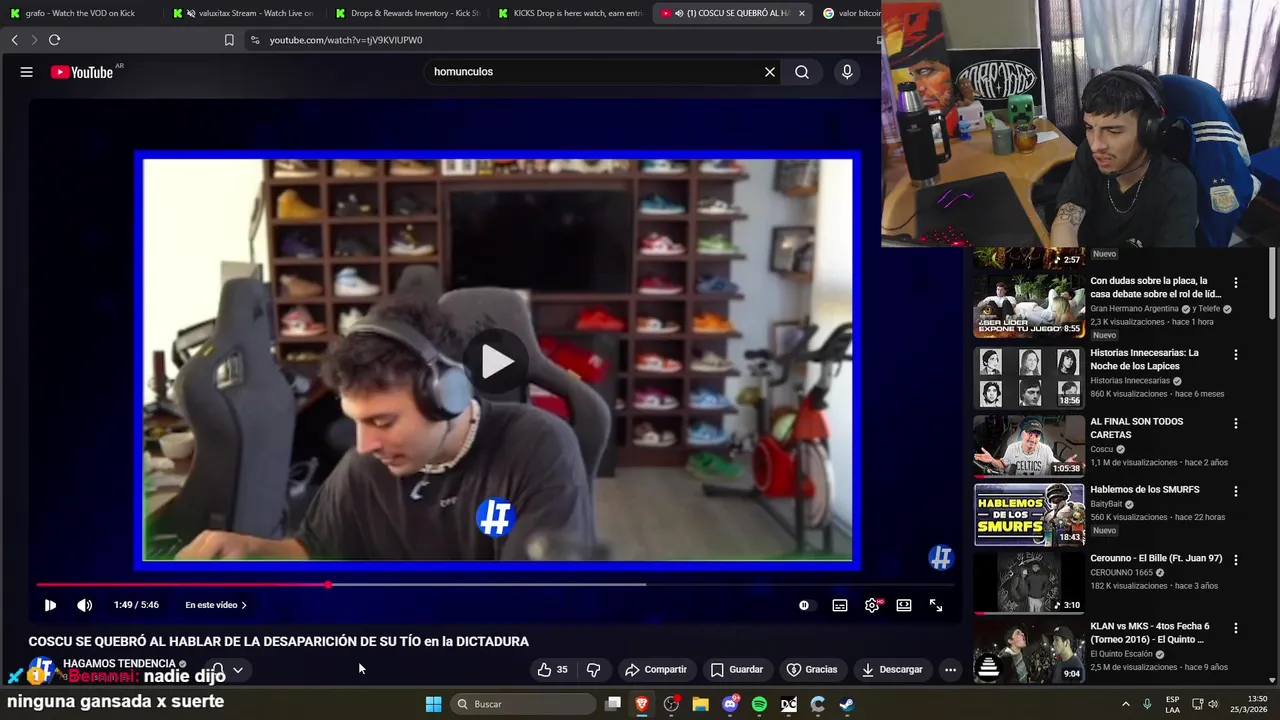The image size is (1280, 720).
Task: Switch to the 'valor bitcoin' browser tab
Action: [x=850, y=13]
